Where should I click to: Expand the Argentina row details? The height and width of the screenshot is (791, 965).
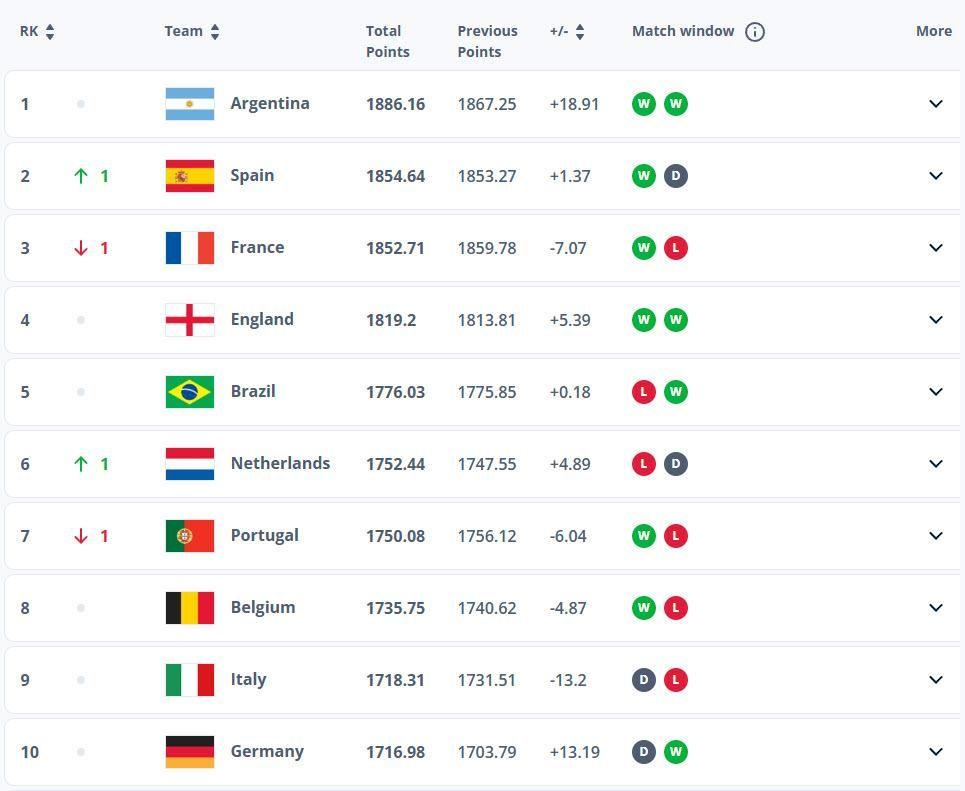tap(936, 104)
